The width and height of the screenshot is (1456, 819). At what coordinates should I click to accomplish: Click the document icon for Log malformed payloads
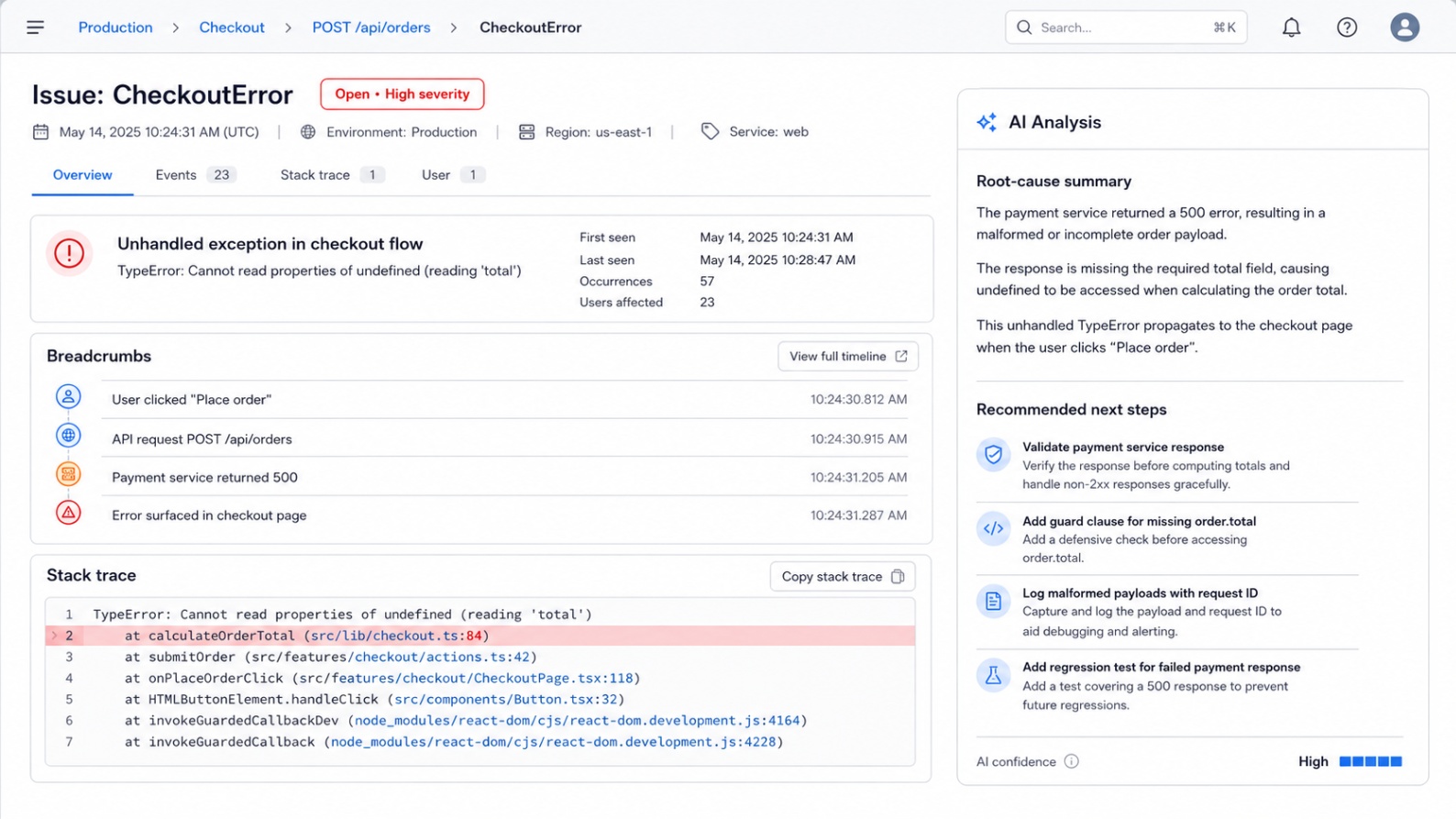(993, 602)
